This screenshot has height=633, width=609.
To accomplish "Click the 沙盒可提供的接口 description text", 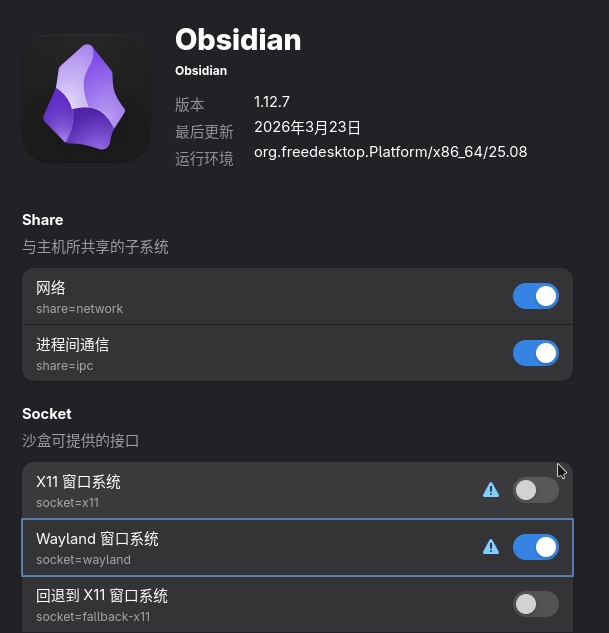I will [x=80, y=440].
